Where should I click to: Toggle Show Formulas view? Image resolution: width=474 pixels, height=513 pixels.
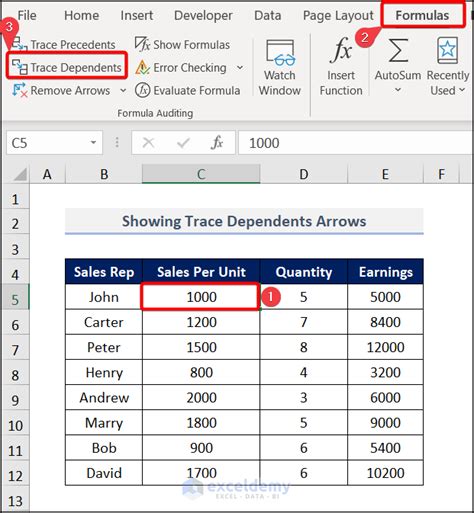182,45
